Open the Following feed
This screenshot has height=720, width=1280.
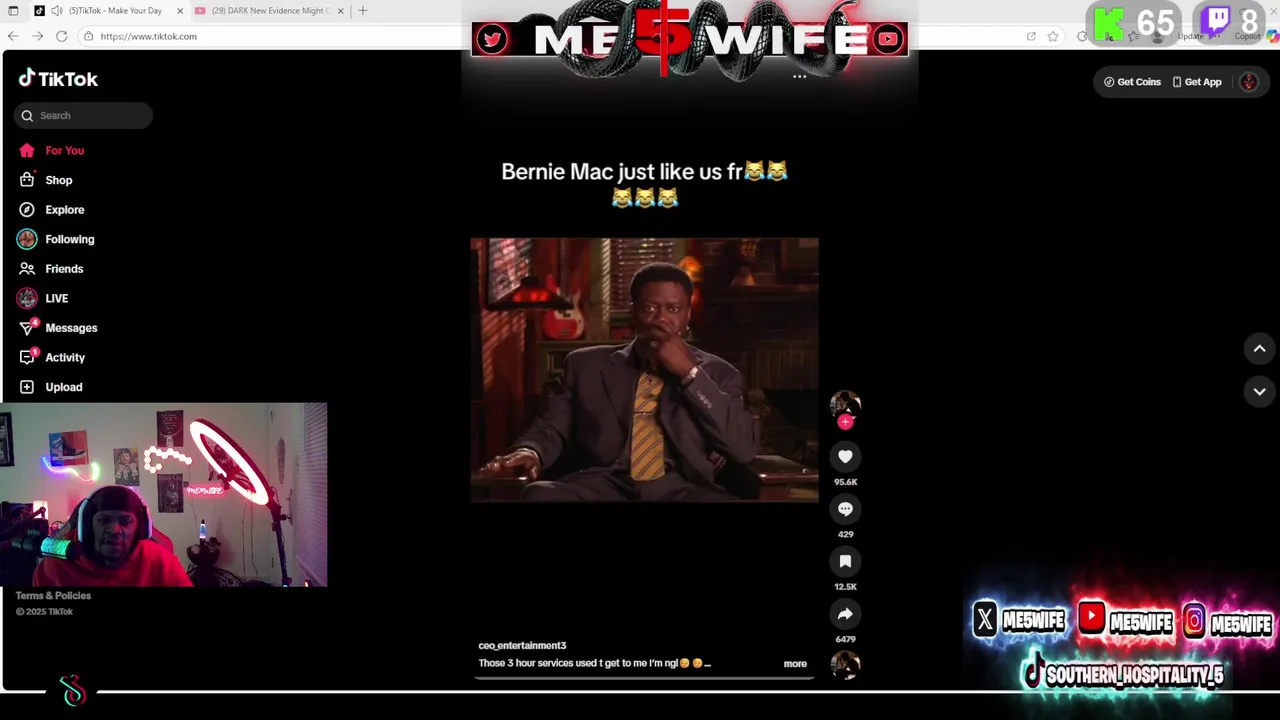coord(69,239)
